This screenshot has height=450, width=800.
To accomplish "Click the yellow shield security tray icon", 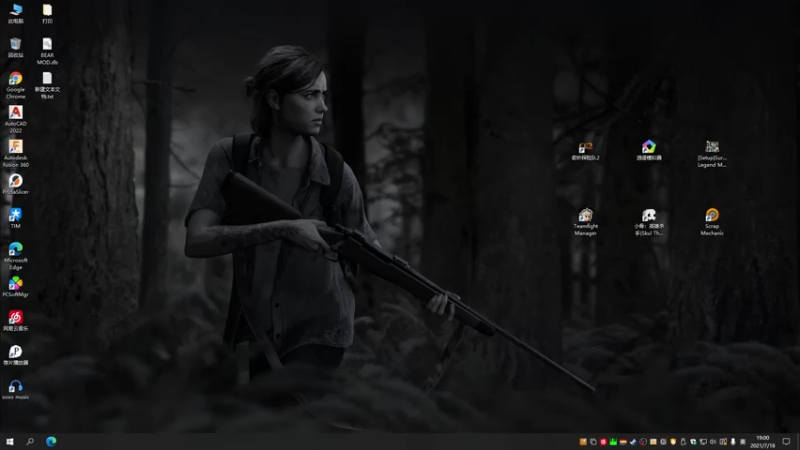I will (x=673, y=442).
